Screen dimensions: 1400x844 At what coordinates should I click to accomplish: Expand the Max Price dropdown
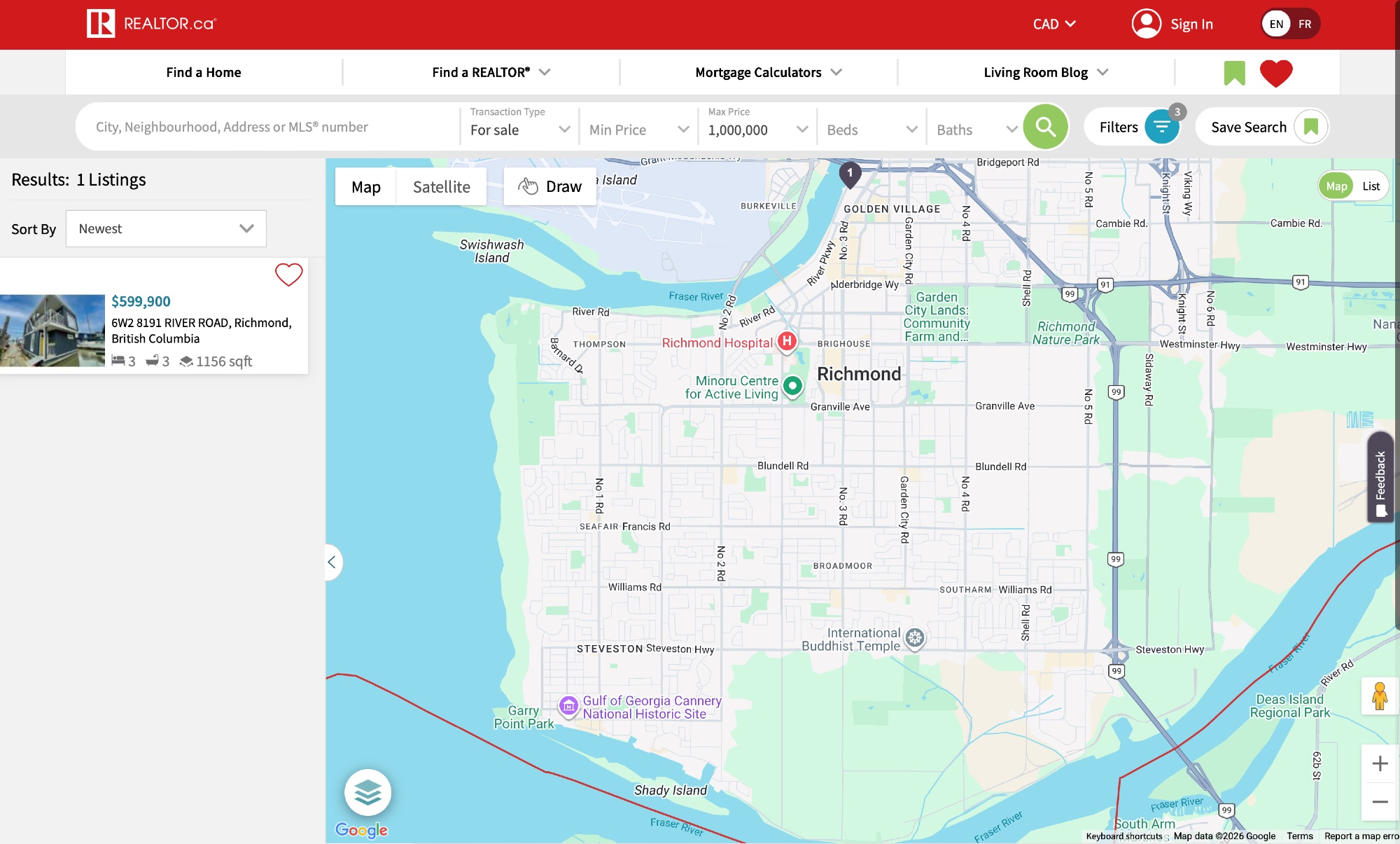[757, 130]
